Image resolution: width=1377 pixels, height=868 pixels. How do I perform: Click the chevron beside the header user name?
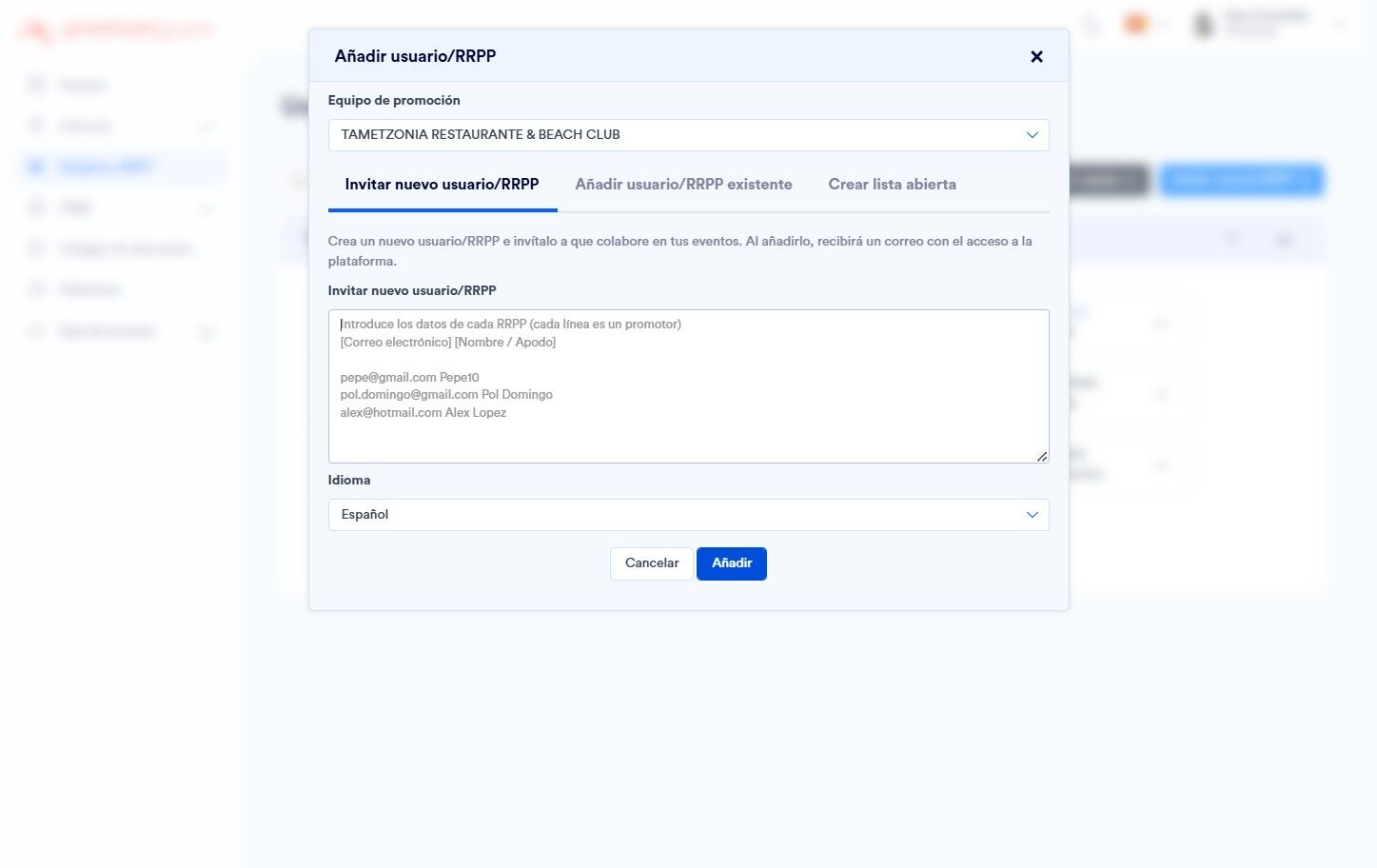click(x=1339, y=24)
